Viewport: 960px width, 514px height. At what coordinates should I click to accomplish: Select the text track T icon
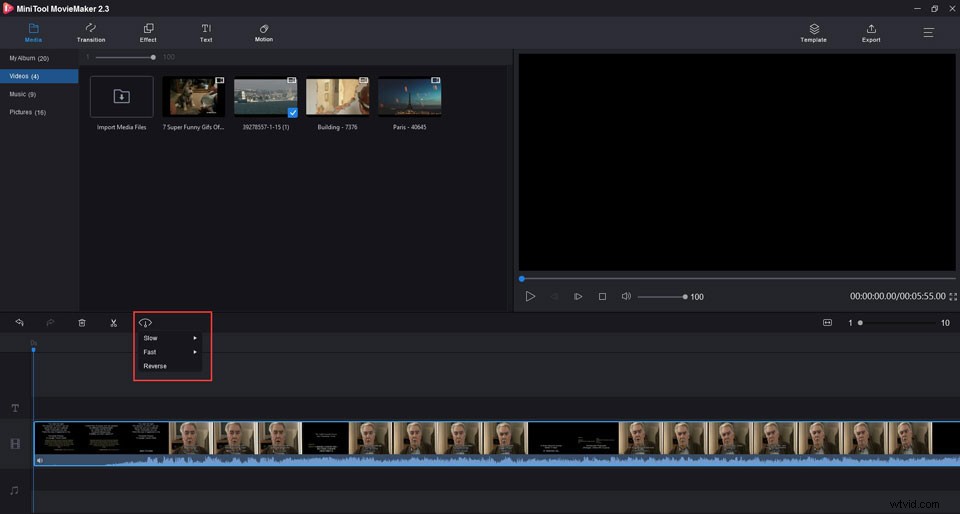pos(15,408)
